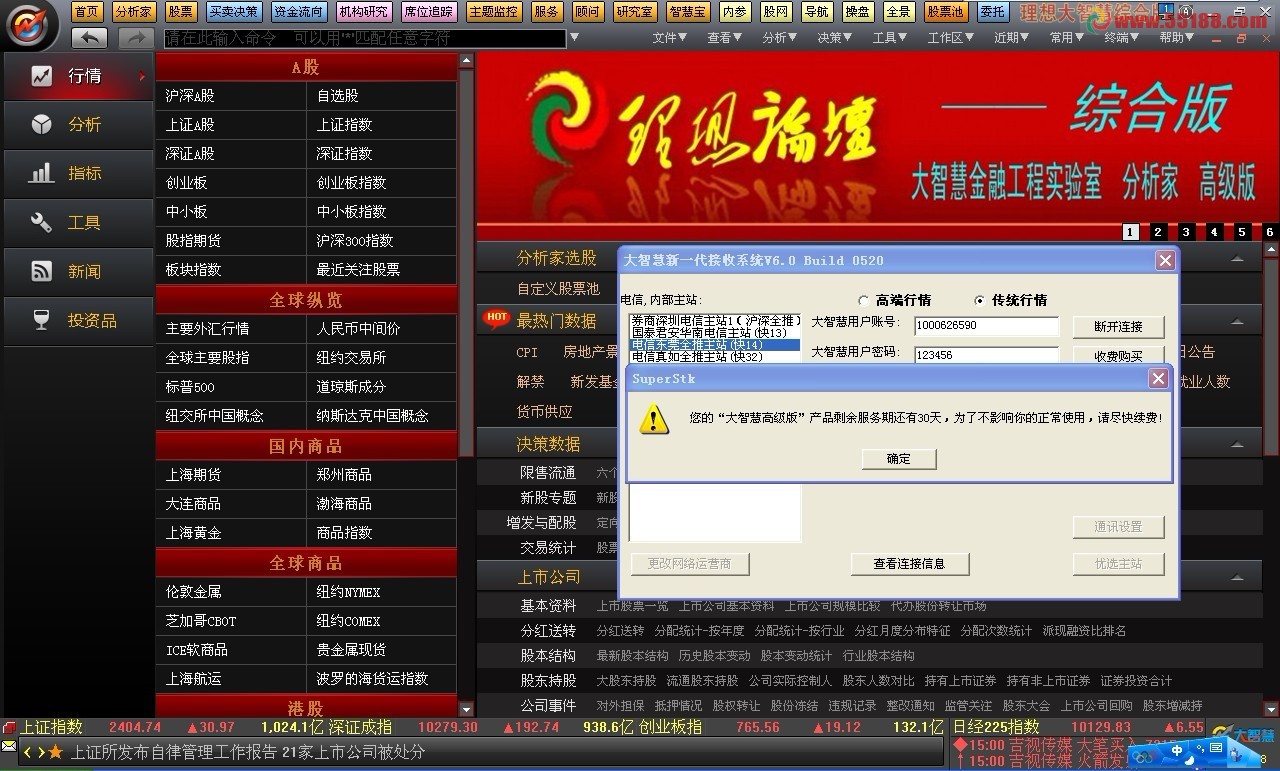Screen dimensions: 1280x771
Task: Open the 工作区 dropdown menu
Action: coord(950,38)
